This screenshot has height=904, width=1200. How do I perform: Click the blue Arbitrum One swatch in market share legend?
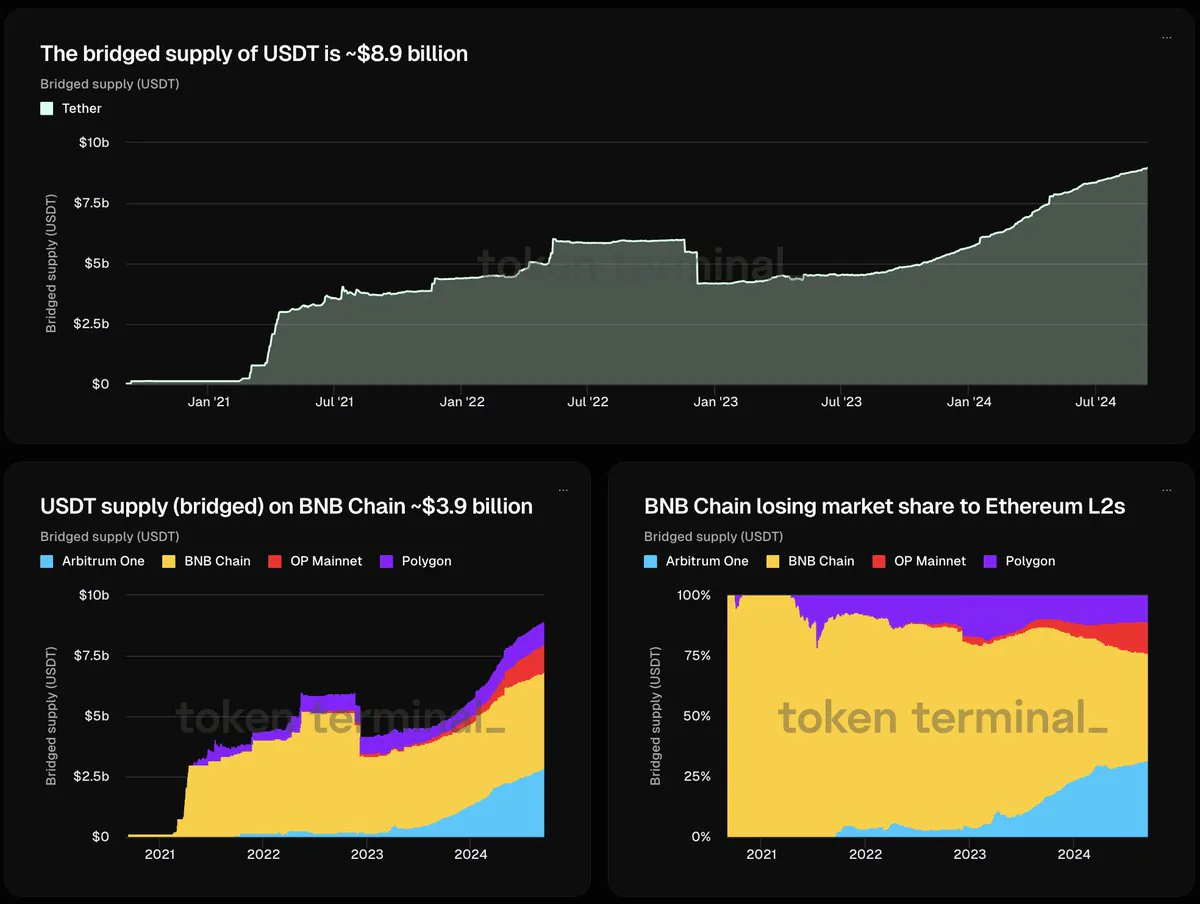651,561
